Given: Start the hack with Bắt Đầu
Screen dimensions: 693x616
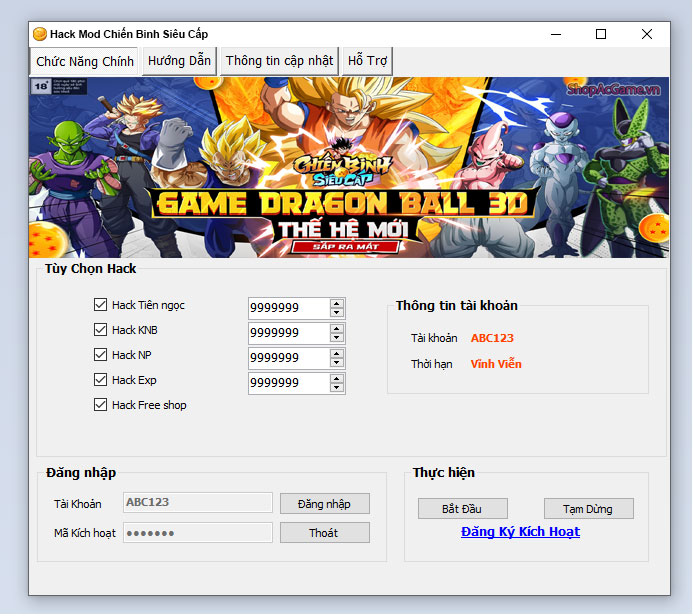Looking at the screenshot, I should point(463,509).
